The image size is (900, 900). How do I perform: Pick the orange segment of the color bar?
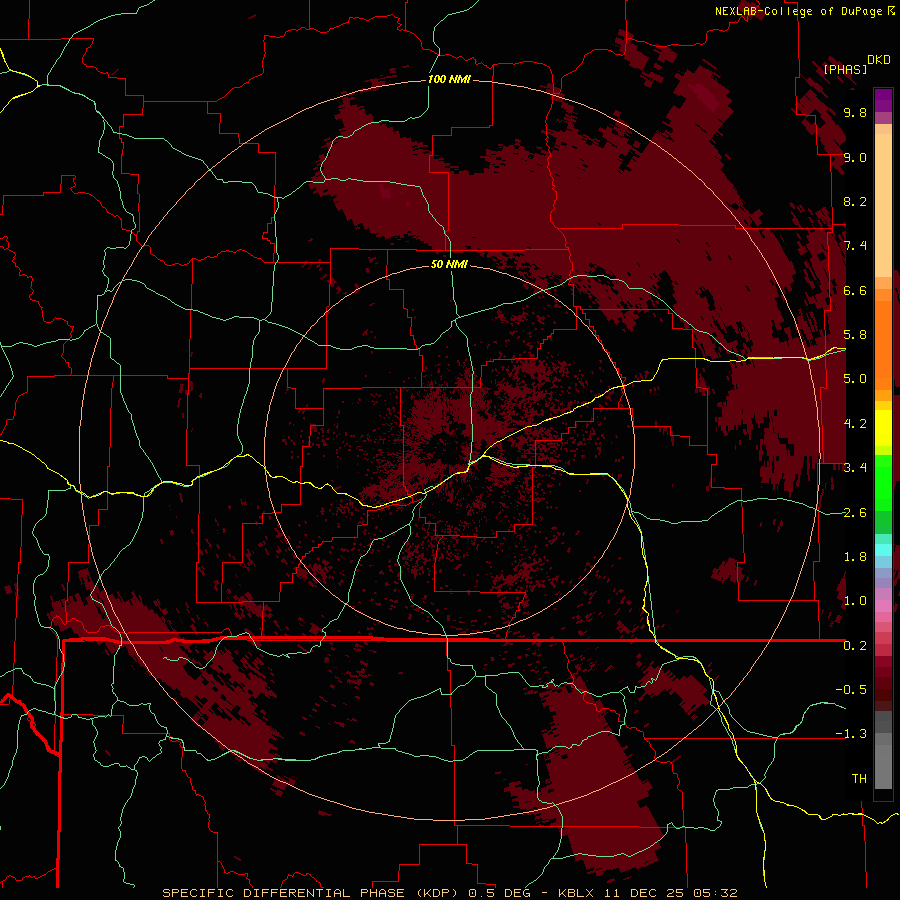coord(883,345)
